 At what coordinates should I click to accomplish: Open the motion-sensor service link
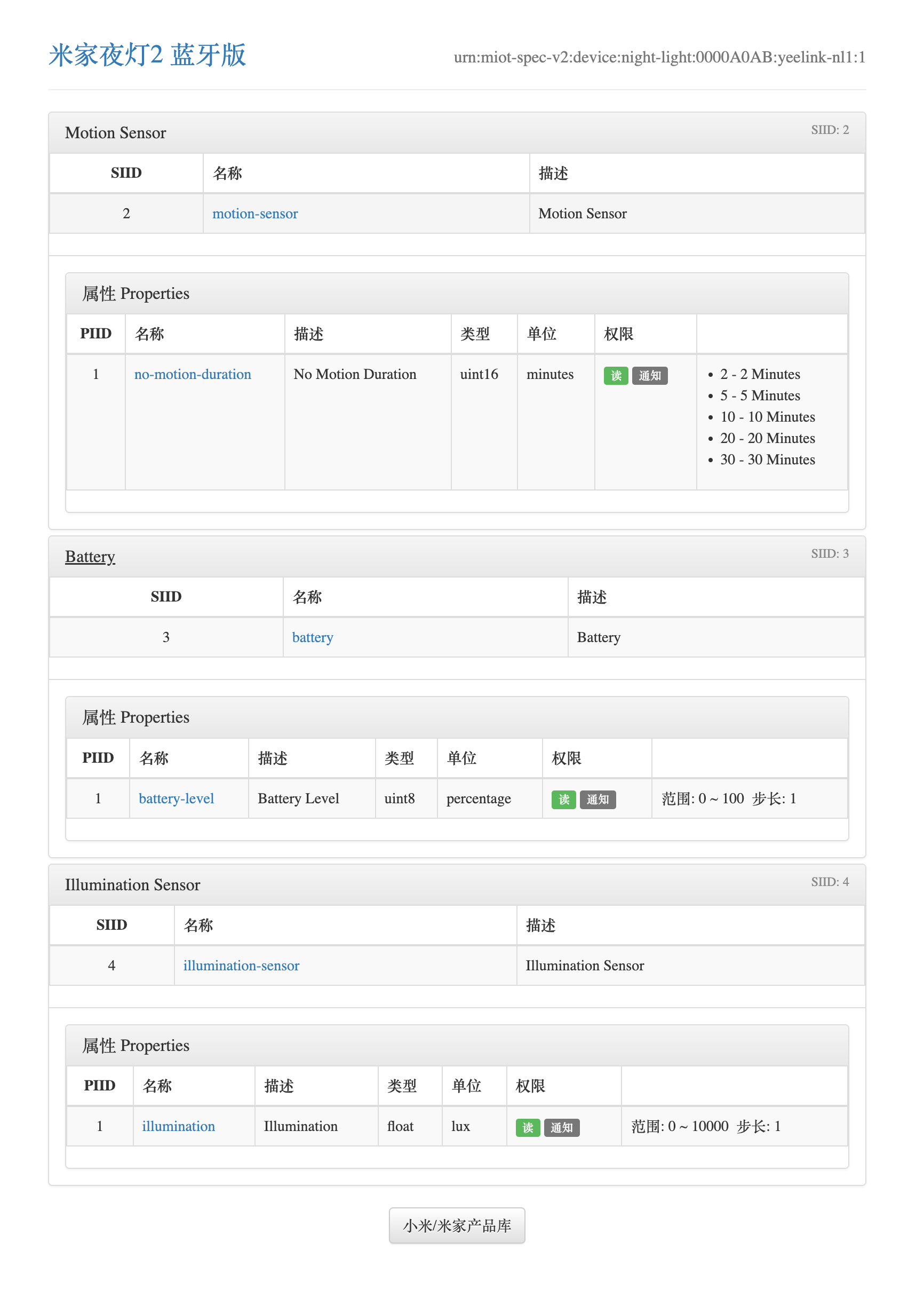pyautogui.click(x=255, y=213)
